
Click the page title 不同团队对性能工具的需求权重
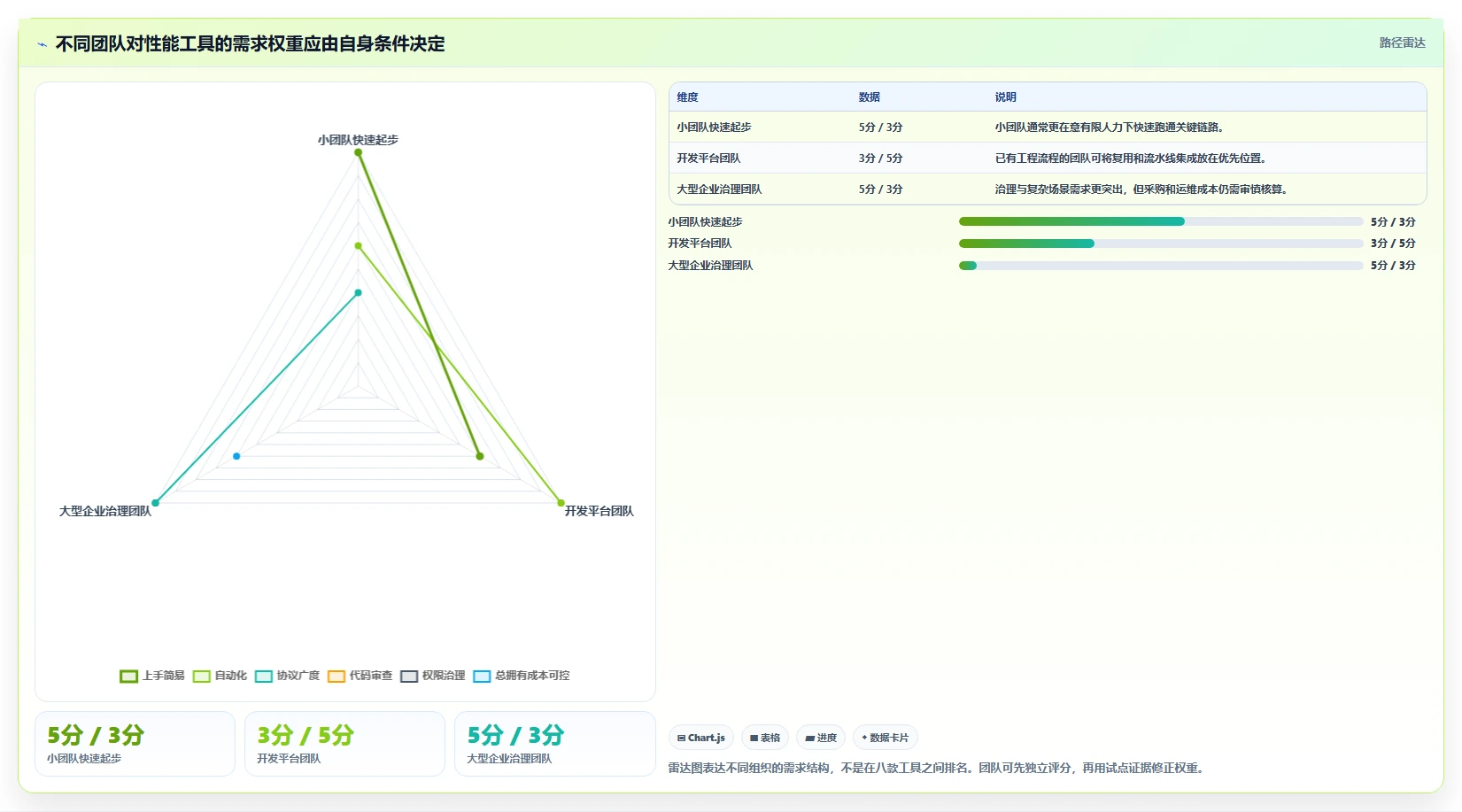251,44
